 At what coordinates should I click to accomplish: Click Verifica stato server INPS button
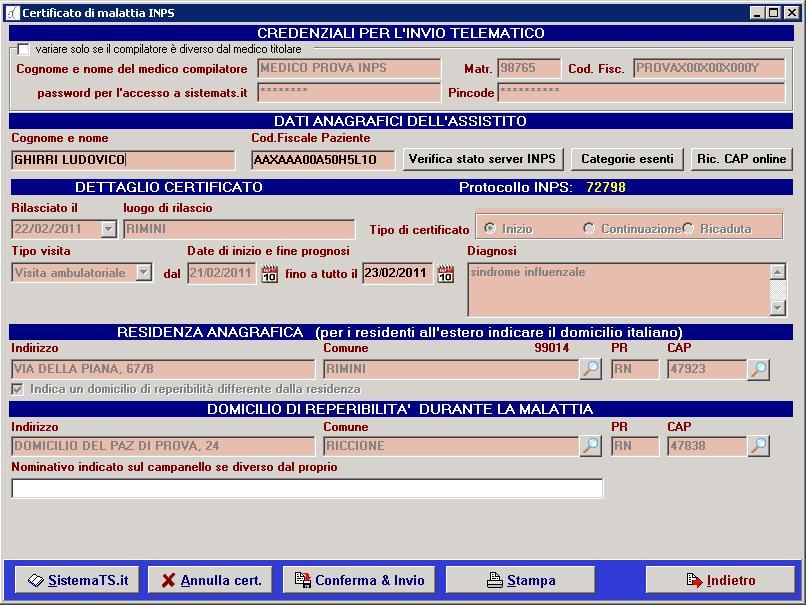[483, 159]
